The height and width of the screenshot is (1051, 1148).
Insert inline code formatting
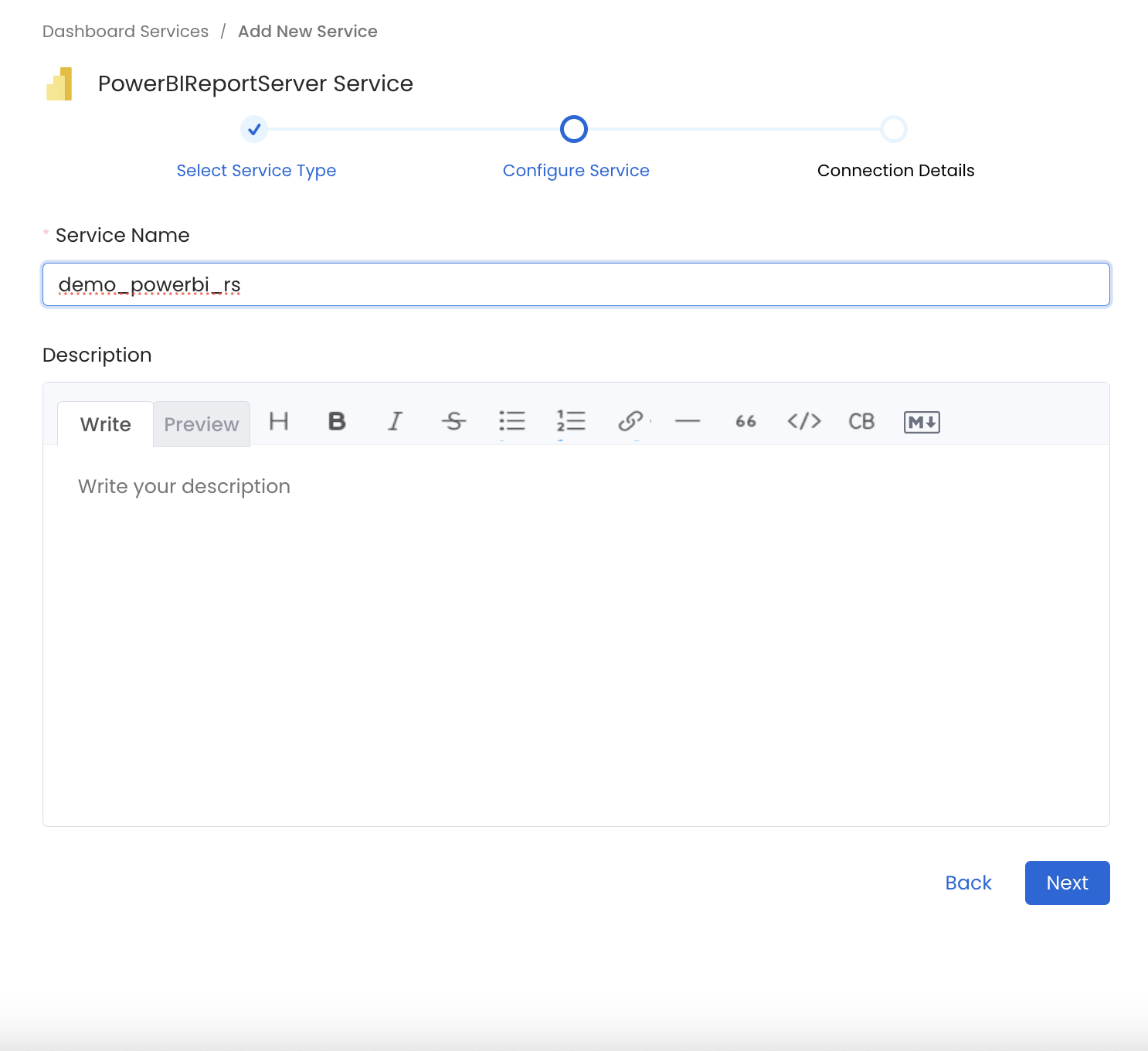pos(803,421)
